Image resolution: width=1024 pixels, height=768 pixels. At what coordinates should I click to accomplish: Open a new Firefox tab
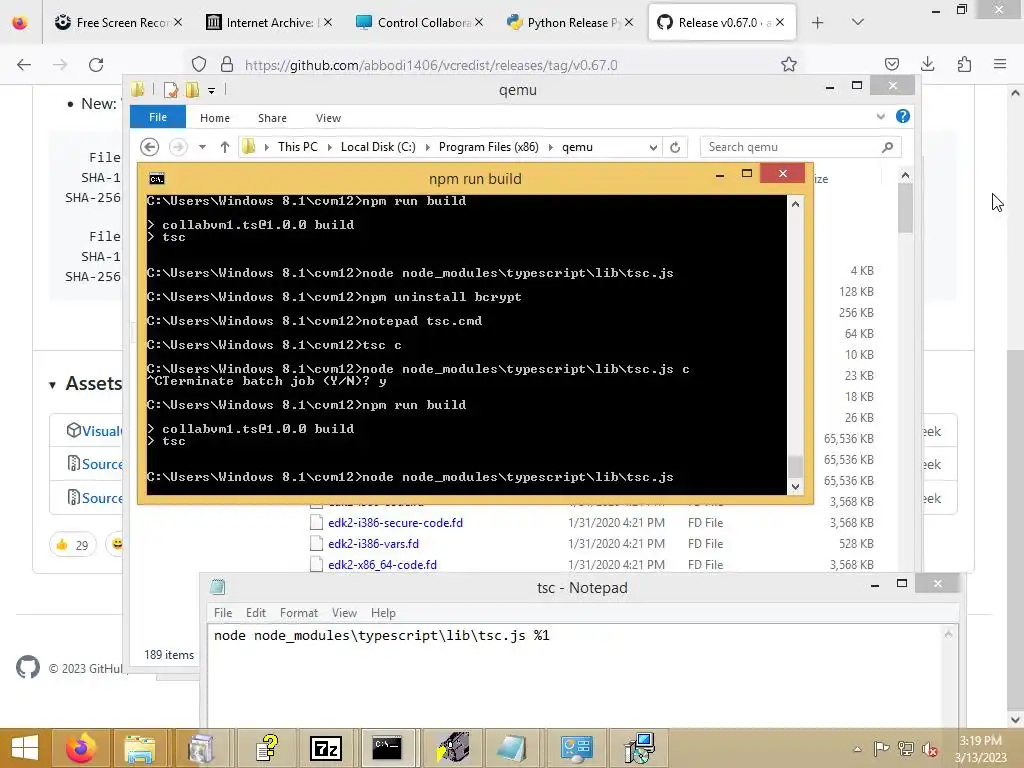click(x=817, y=23)
